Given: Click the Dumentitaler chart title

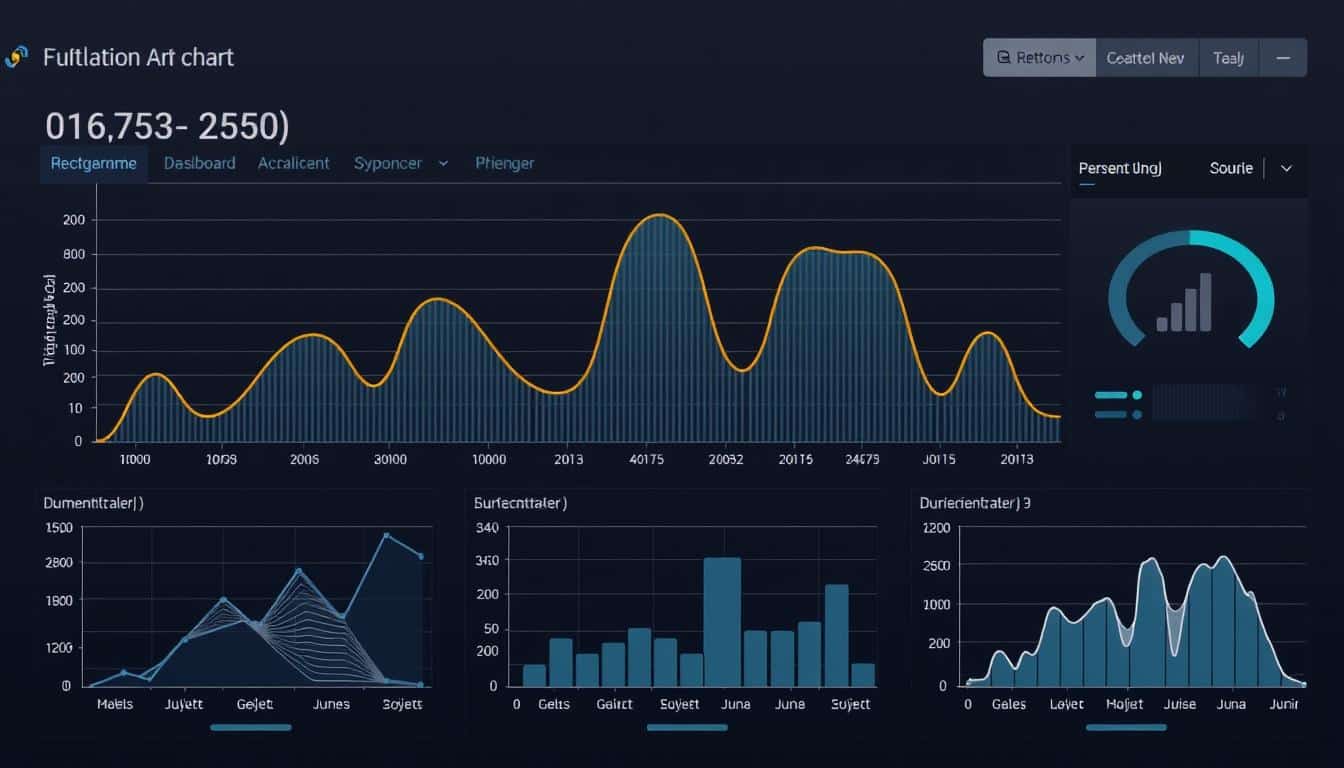Looking at the screenshot, I should [93, 503].
